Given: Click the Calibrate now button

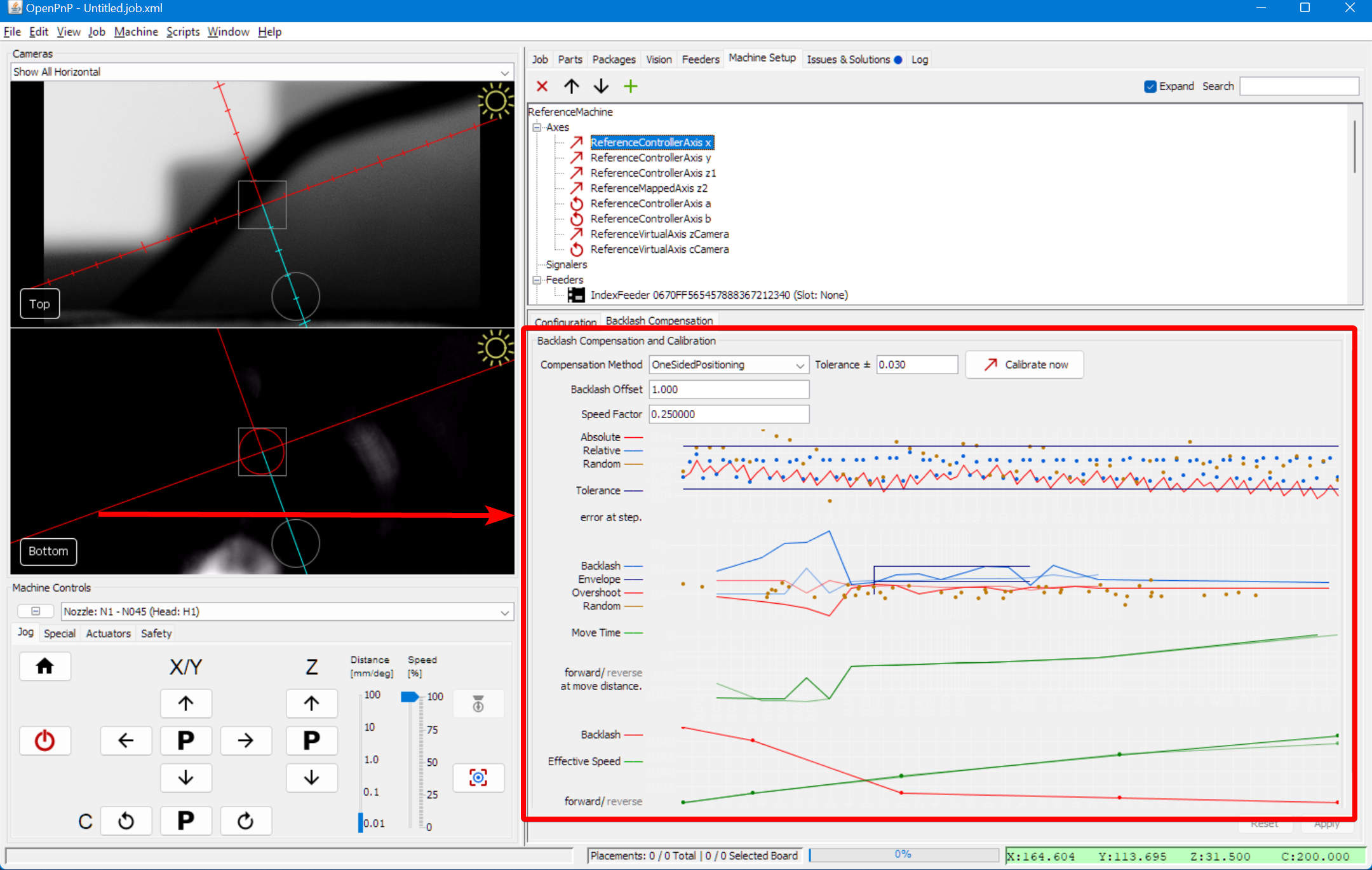Looking at the screenshot, I should point(1024,364).
